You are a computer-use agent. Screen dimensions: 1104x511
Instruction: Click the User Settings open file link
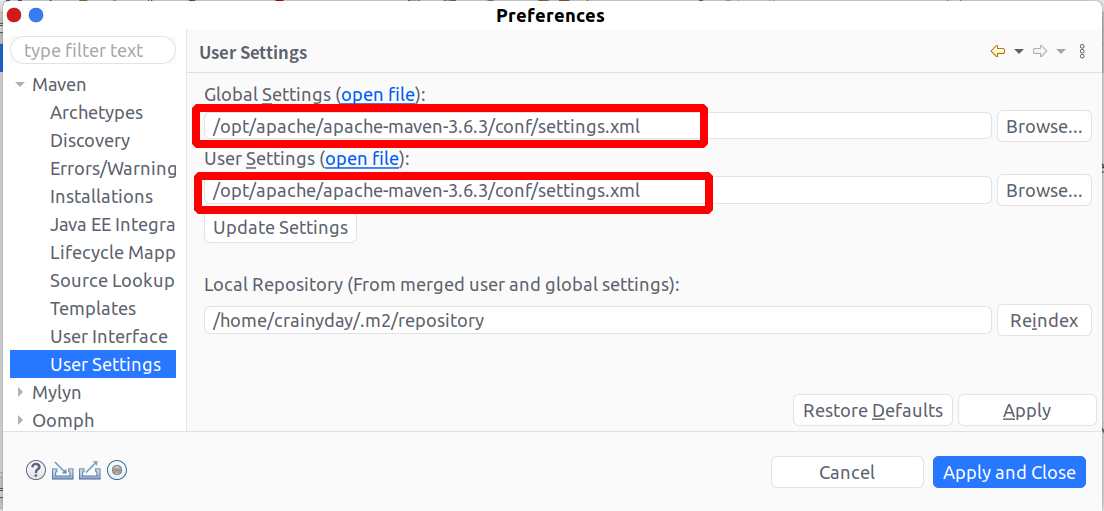click(362, 158)
